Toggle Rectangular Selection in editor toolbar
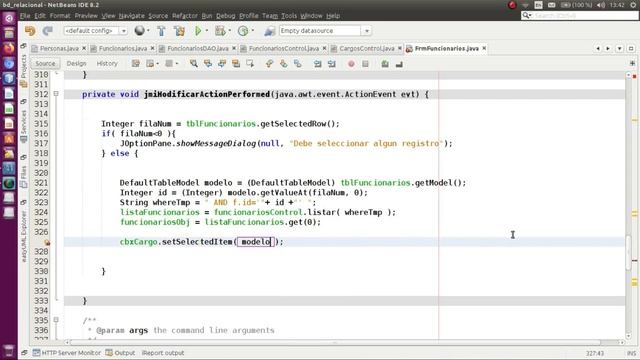This screenshot has width=640, height=360. click(x=250, y=64)
